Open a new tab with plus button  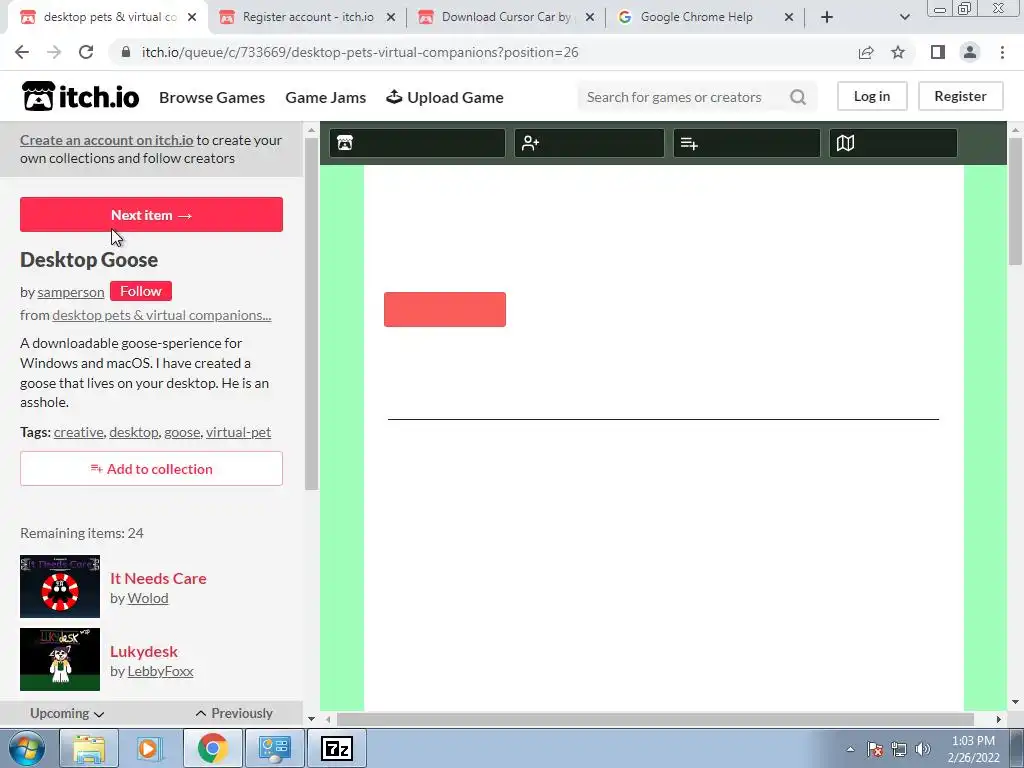827,17
